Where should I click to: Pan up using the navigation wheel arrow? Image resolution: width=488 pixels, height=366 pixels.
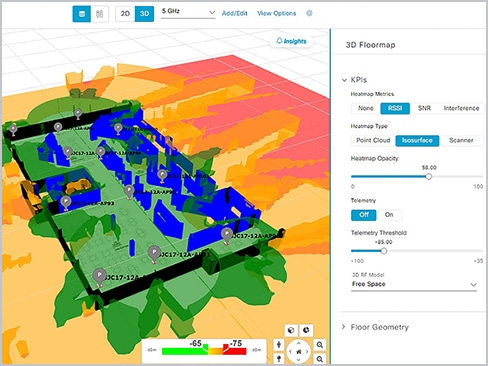pos(299,343)
